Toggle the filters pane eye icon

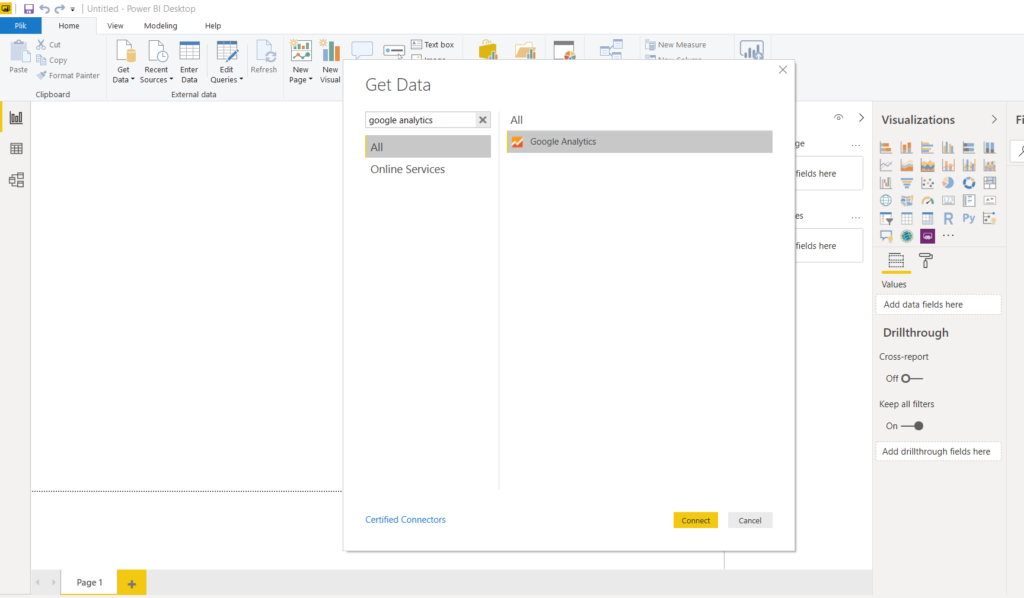pyautogui.click(x=839, y=118)
